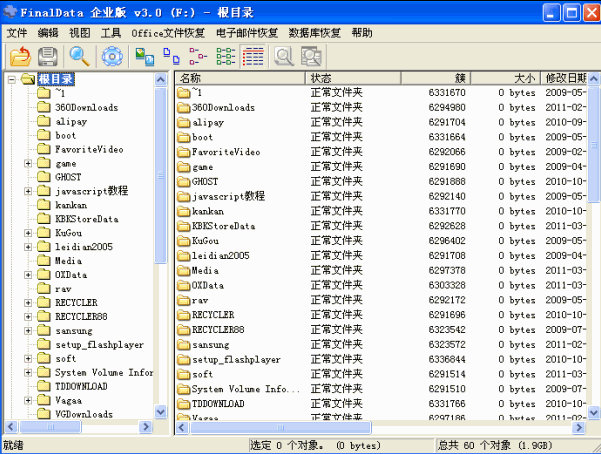Click the grayed file search icon
The image size is (601, 454).
point(284,57)
